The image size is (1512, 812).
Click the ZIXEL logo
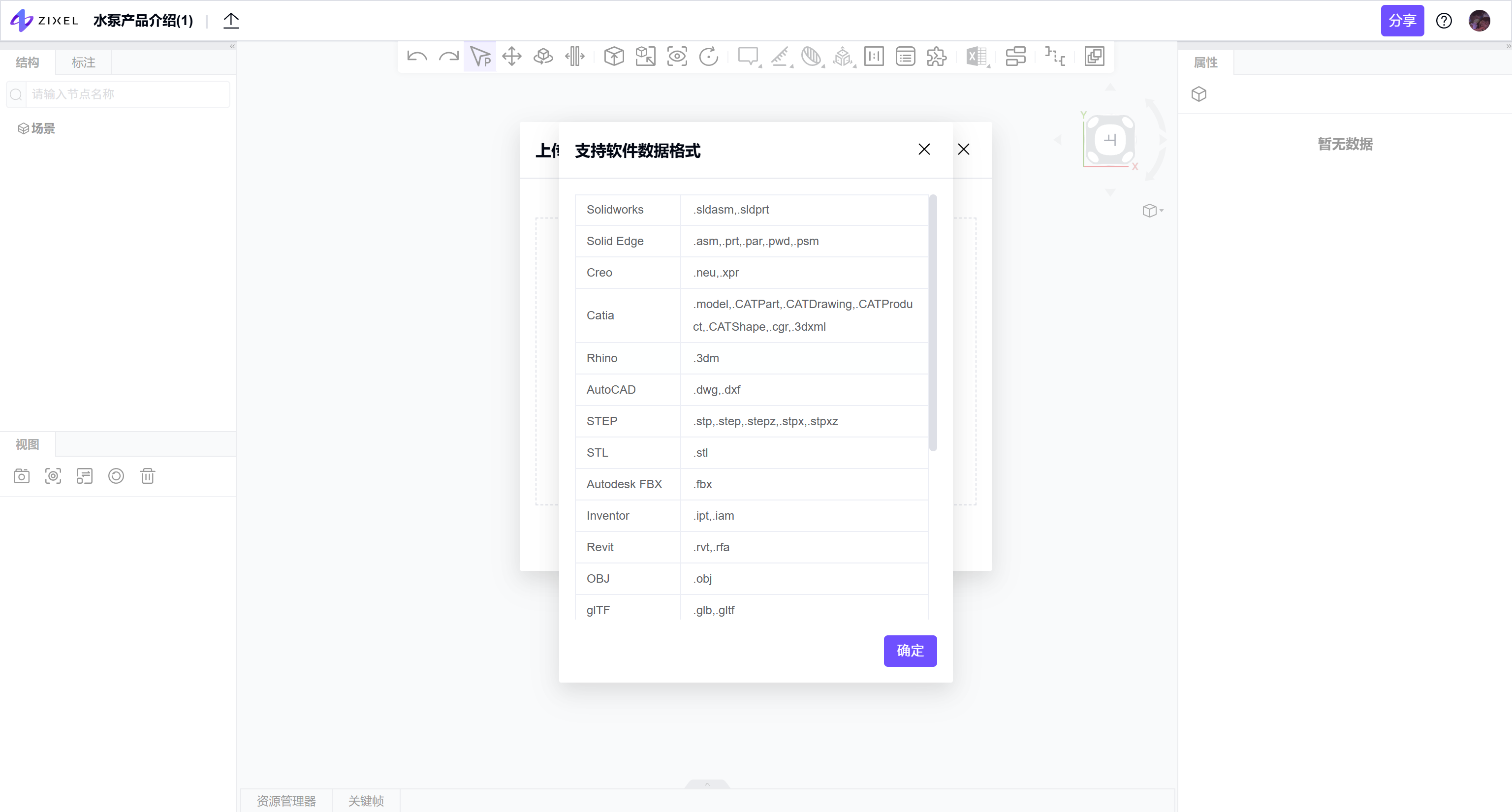click(x=45, y=21)
